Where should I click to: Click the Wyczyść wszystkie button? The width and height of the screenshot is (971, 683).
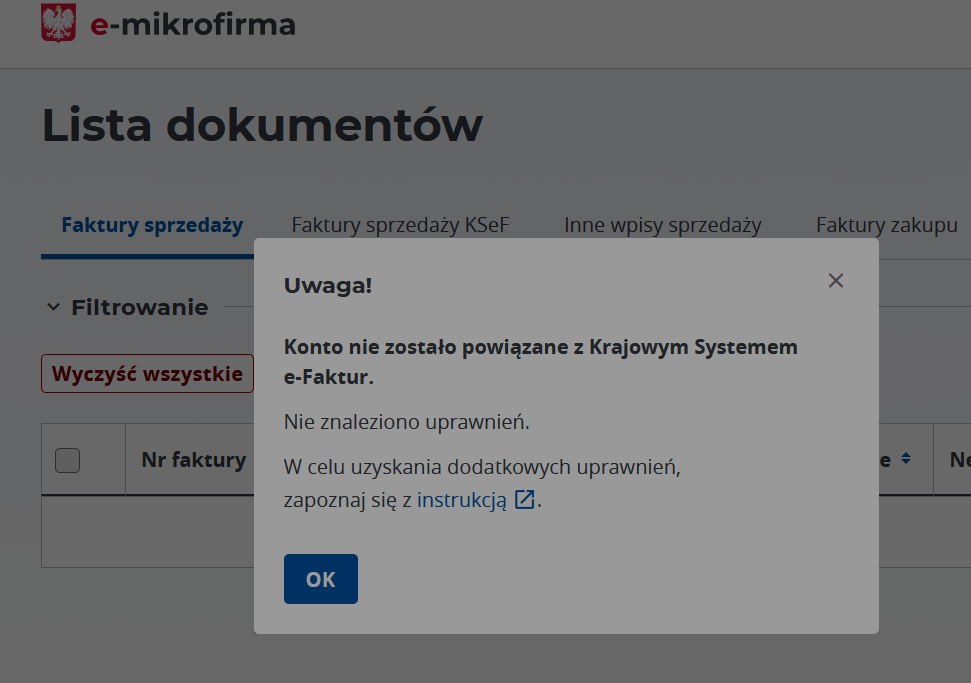[x=147, y=374]
